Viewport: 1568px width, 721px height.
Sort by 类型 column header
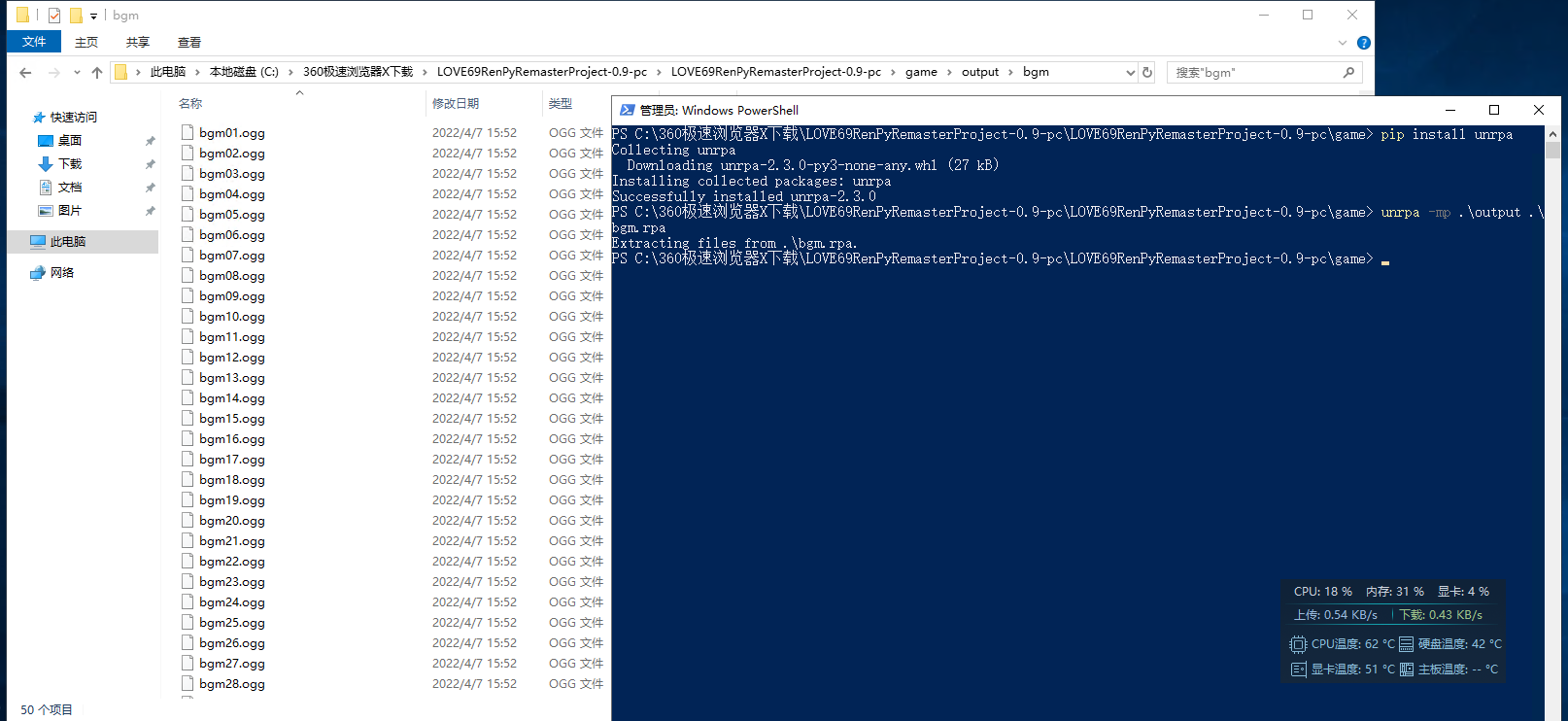pyautogui.click(x=560, y=103)
